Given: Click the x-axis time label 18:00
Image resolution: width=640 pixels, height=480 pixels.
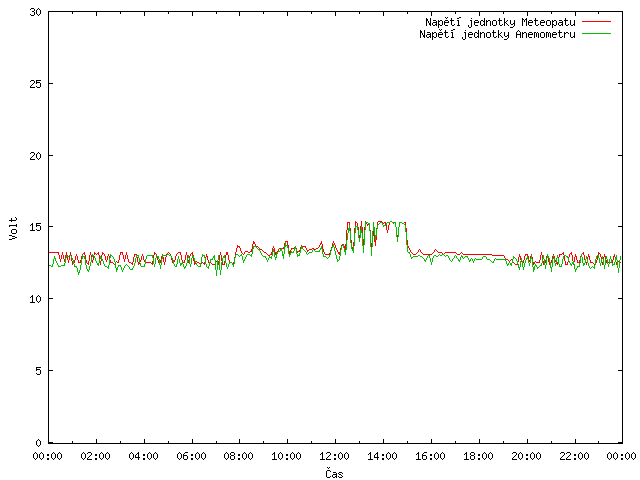Looking at the screenshot, I should point(478,456).
